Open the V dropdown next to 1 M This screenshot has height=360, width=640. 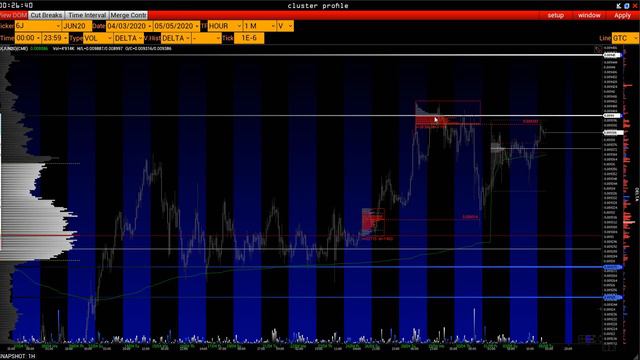[285, 26]
